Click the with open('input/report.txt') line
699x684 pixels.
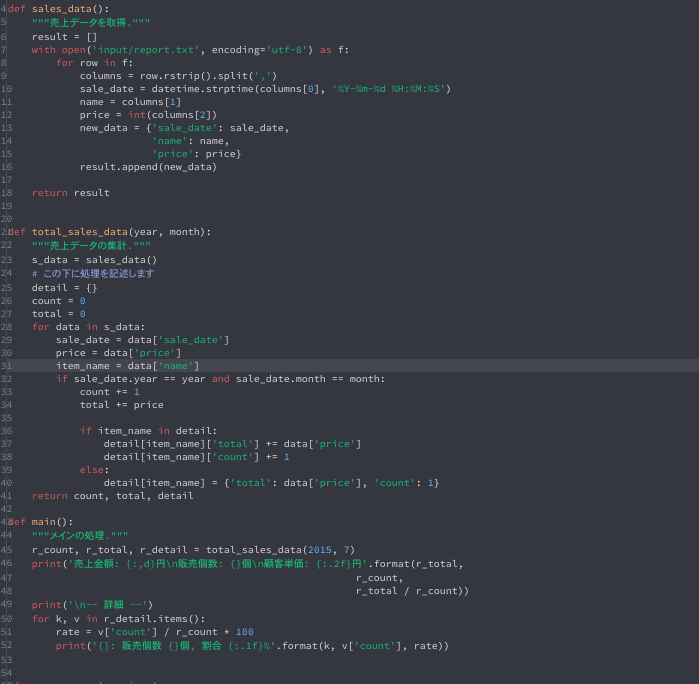[x=190, y=50]
